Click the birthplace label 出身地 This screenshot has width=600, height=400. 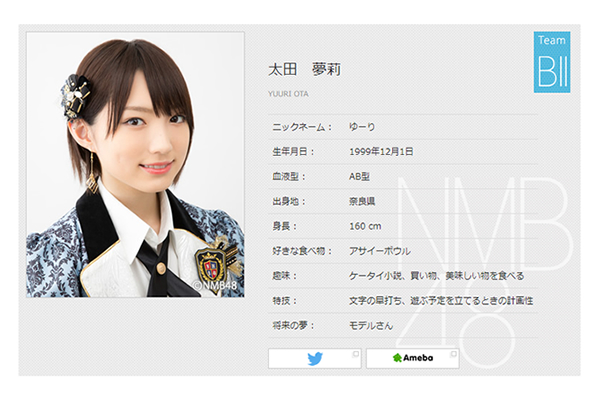point(289,201)
